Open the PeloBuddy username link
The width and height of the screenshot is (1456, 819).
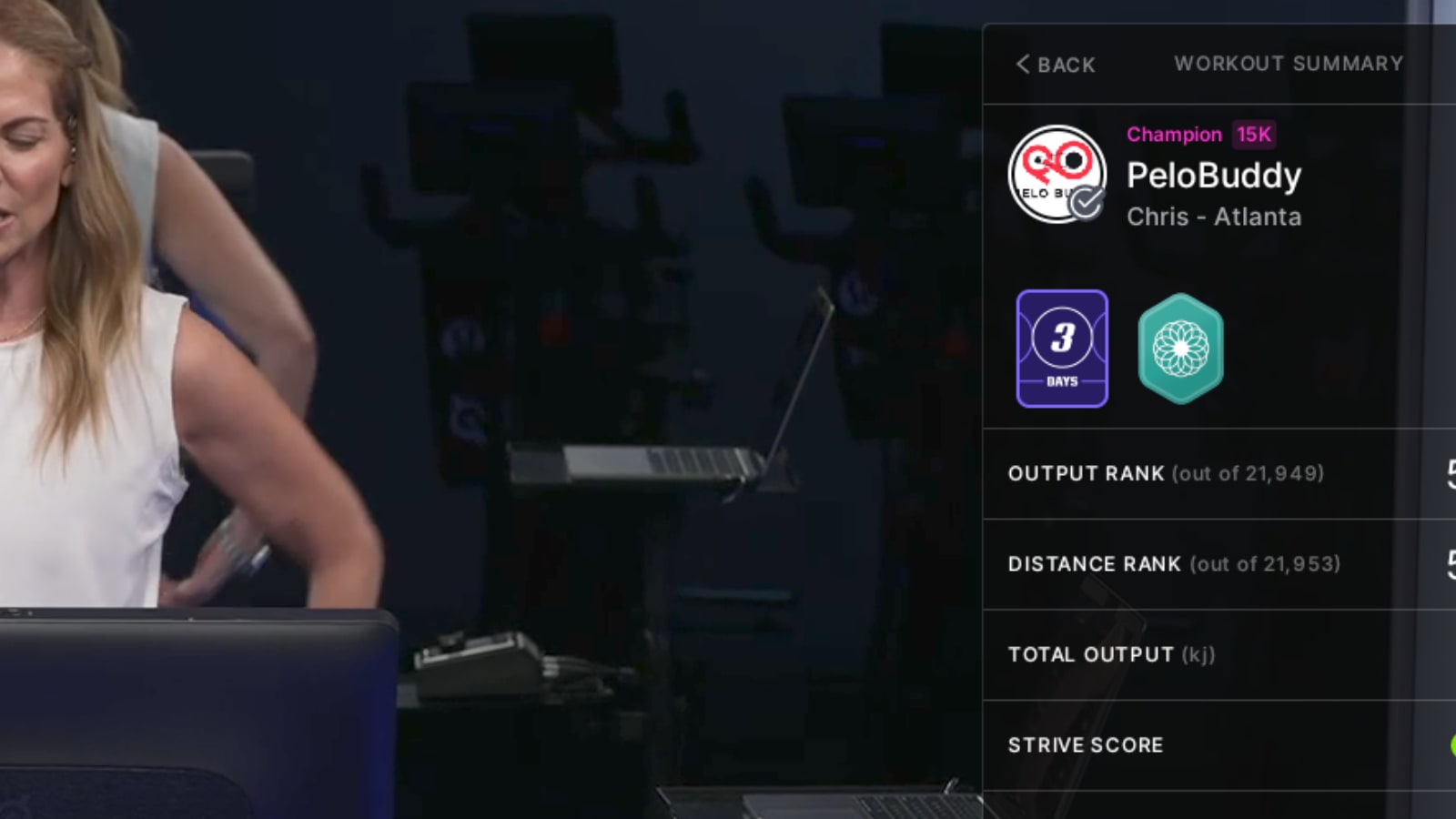[x=1214, y=176]
